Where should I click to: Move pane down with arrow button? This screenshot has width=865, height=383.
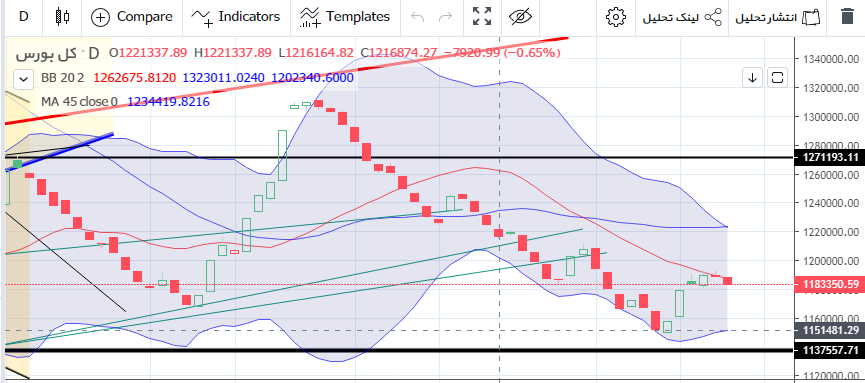(x=752, y=78)
